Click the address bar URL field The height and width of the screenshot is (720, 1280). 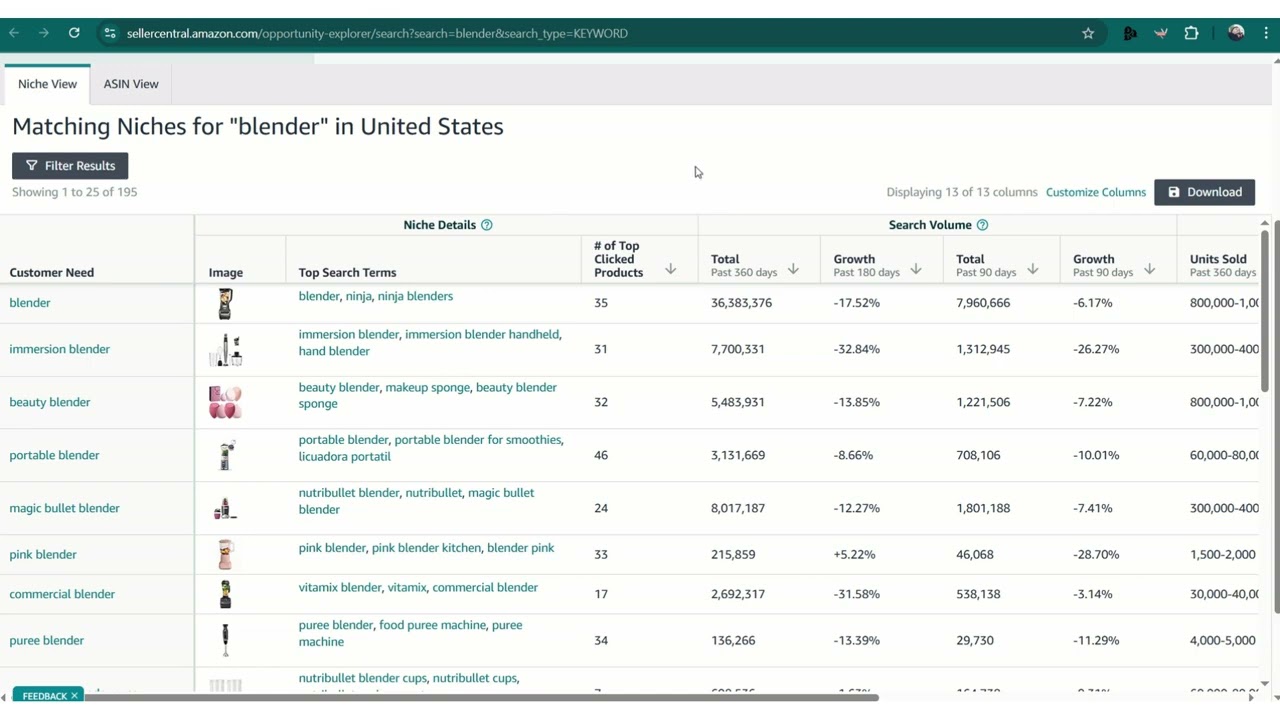600,33
